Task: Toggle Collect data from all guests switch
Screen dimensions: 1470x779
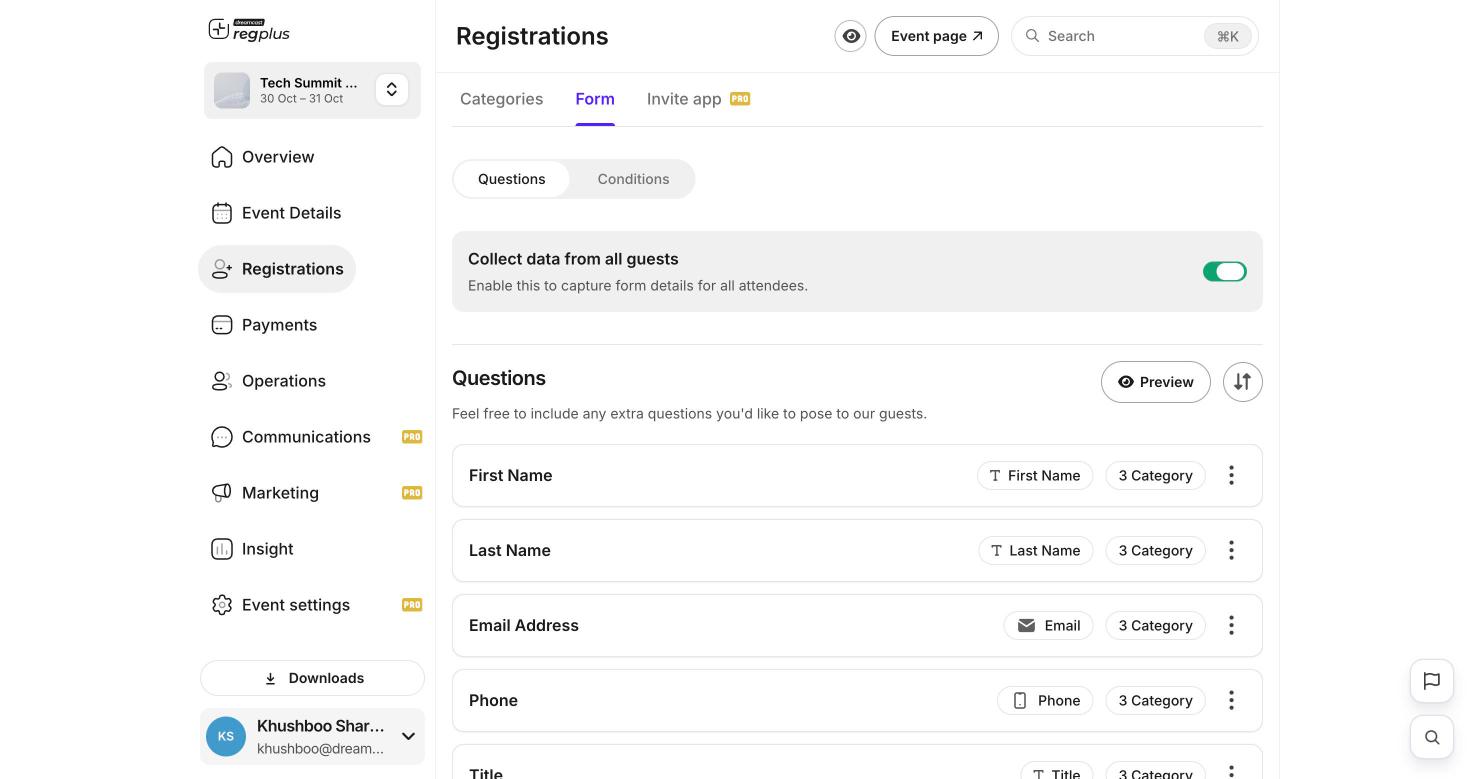Action: point(1225,272)
